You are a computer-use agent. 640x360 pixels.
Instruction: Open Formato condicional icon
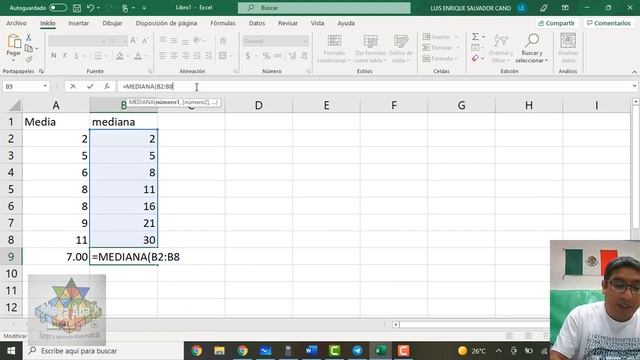point(334,41)
